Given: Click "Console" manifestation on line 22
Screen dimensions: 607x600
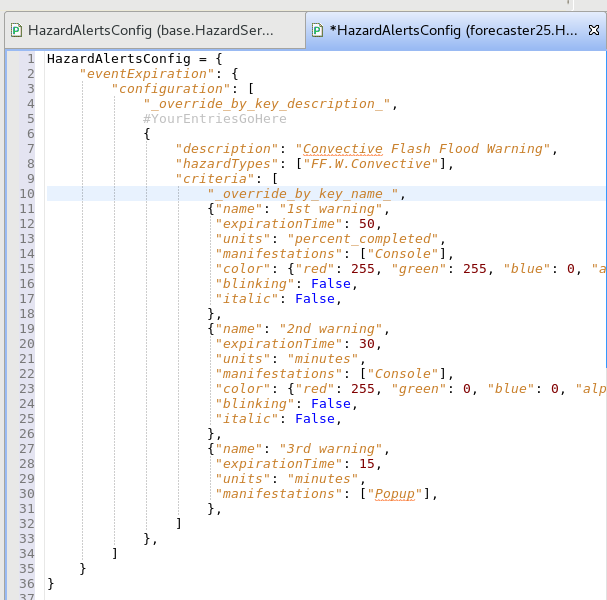Looking at the screenshot, I should pos(403,374).
